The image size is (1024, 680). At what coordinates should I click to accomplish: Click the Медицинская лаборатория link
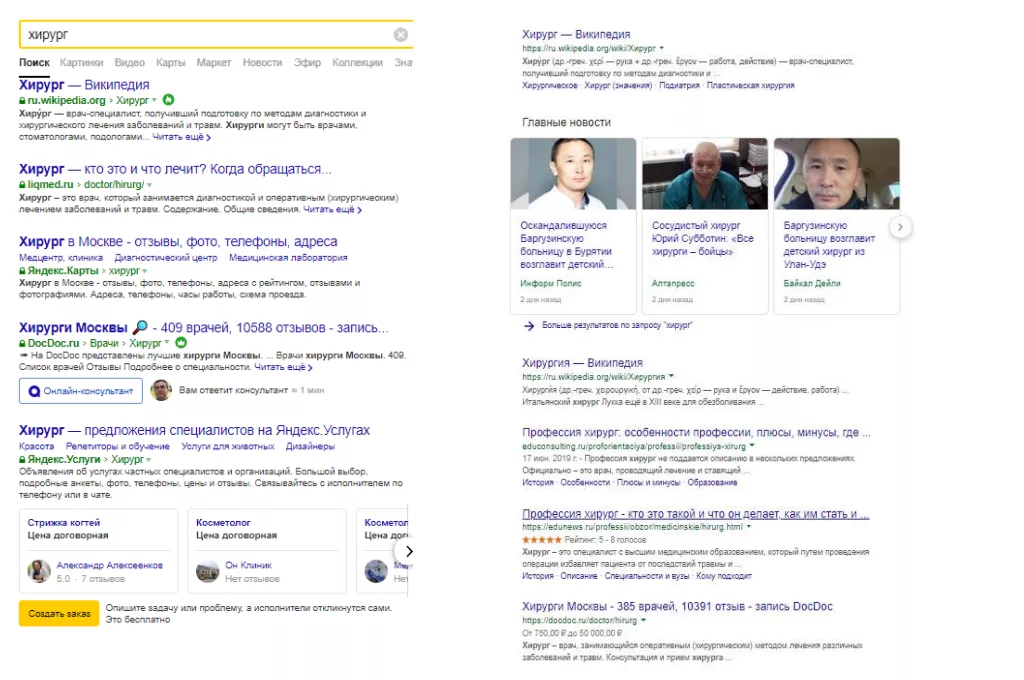[288, 258]
